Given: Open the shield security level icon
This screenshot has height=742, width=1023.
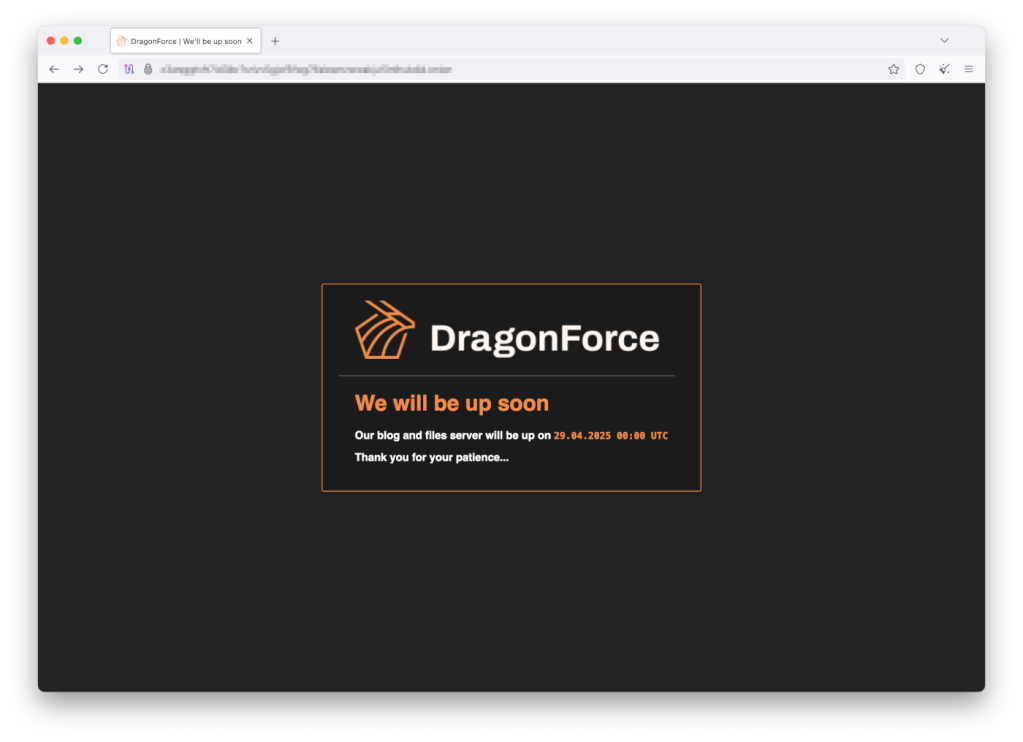Looking at the screenshot, I should pyautogui.click(x=920, y=69).
